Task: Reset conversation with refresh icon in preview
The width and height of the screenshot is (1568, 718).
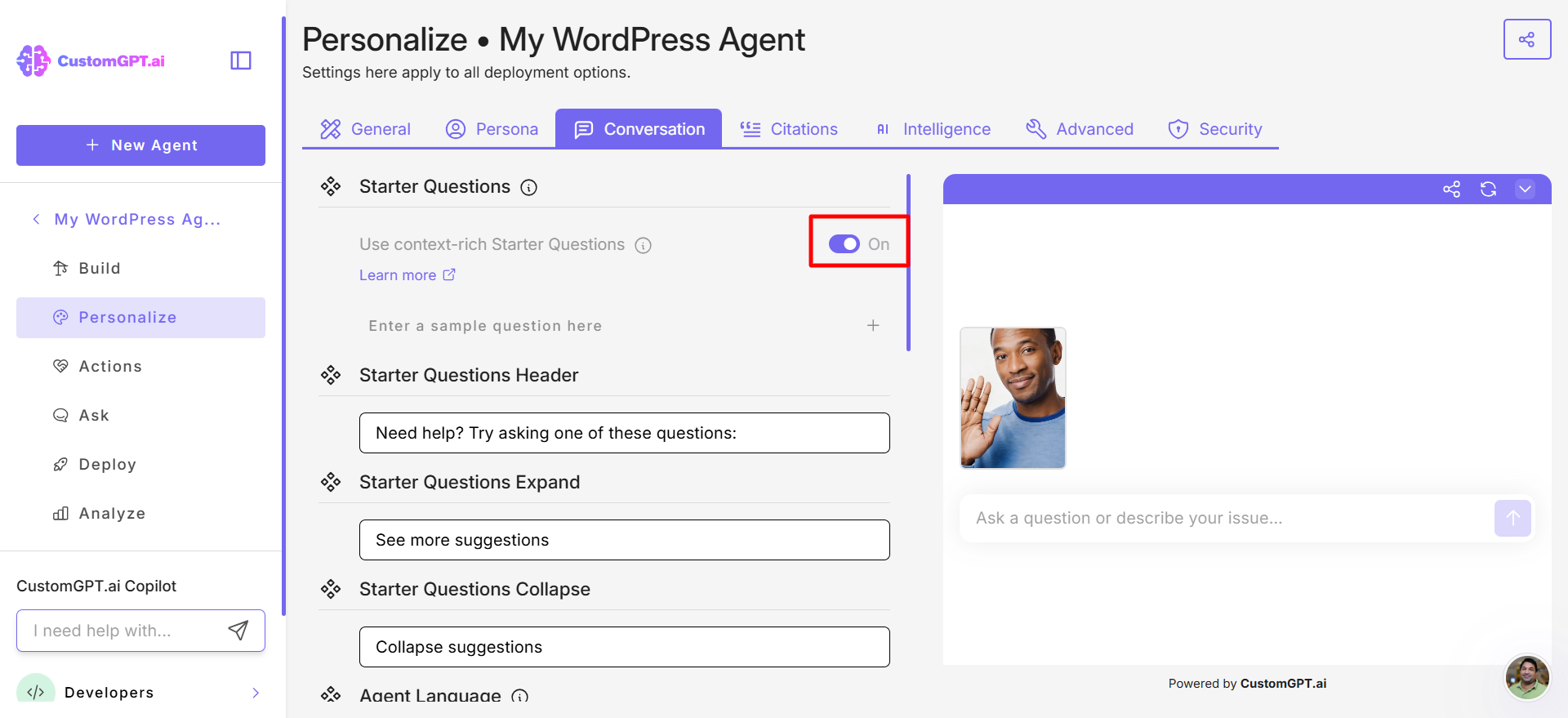Action: (x=1488, y=190)
